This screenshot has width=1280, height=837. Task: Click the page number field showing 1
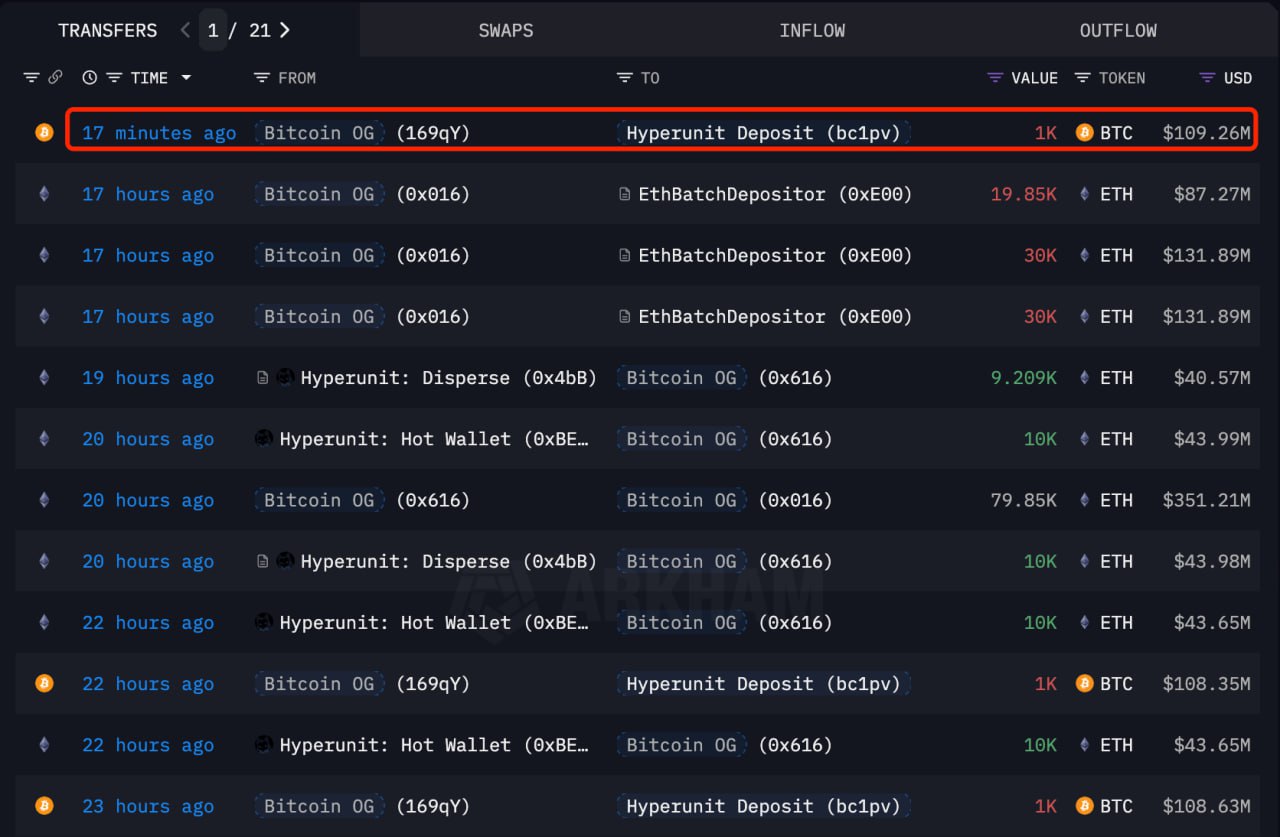point(213,30)
